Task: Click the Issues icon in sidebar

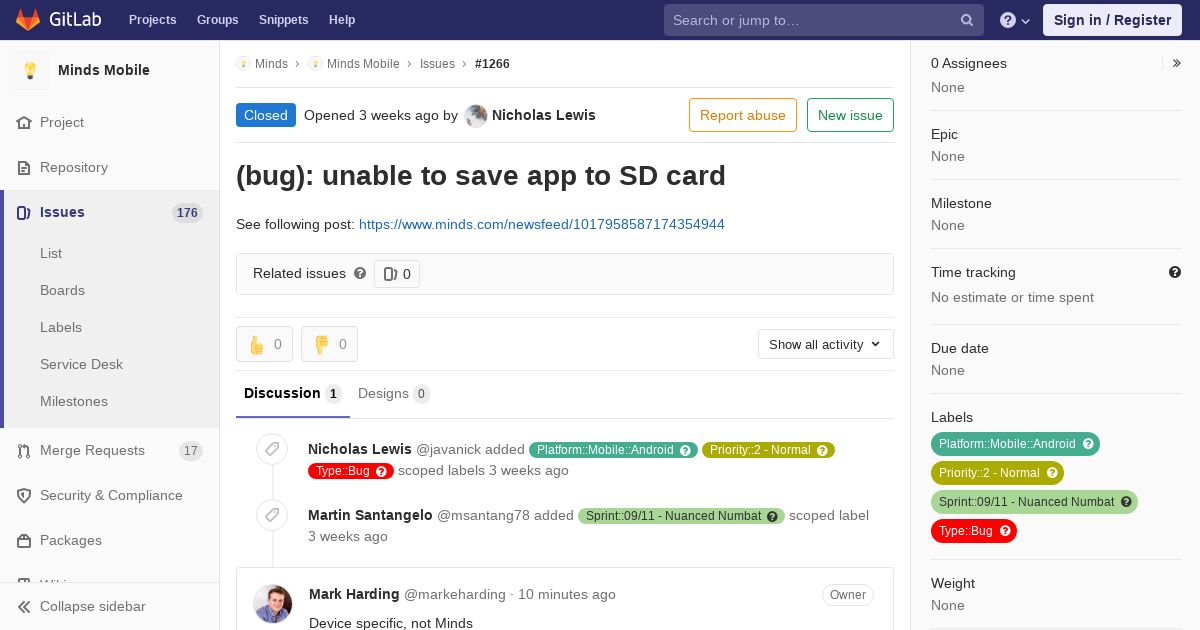Action: coord(24,212)
